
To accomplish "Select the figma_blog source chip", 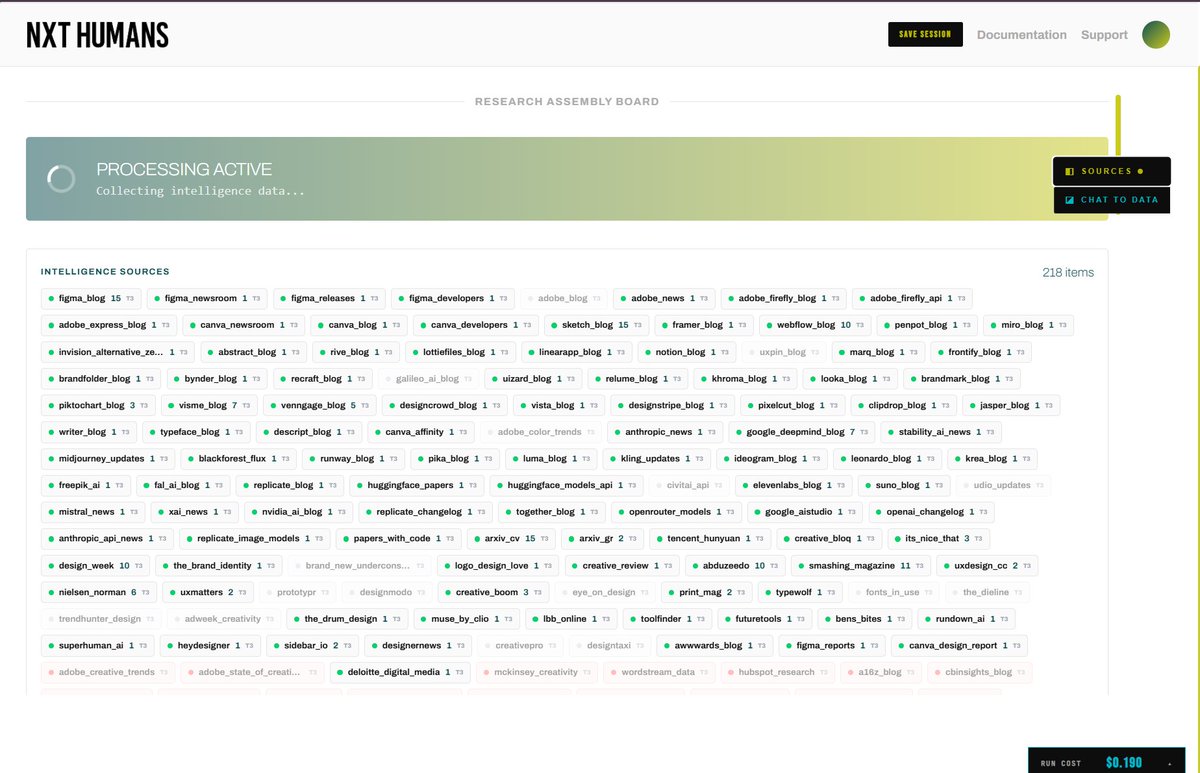I will [92, 298].
